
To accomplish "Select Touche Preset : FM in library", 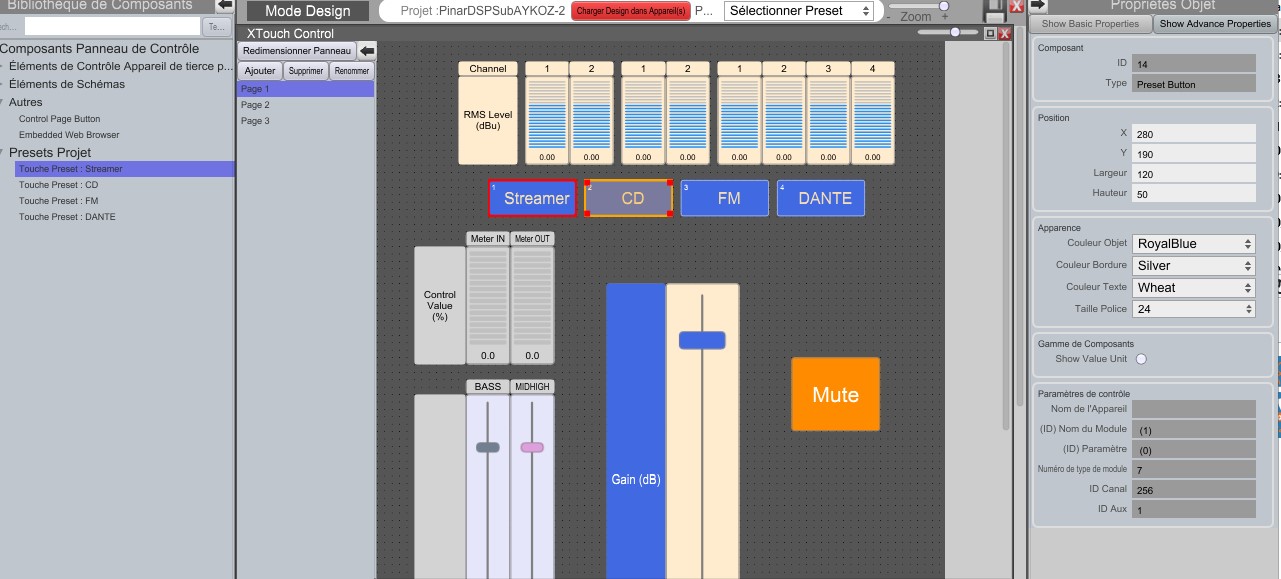I will (59, 201).
